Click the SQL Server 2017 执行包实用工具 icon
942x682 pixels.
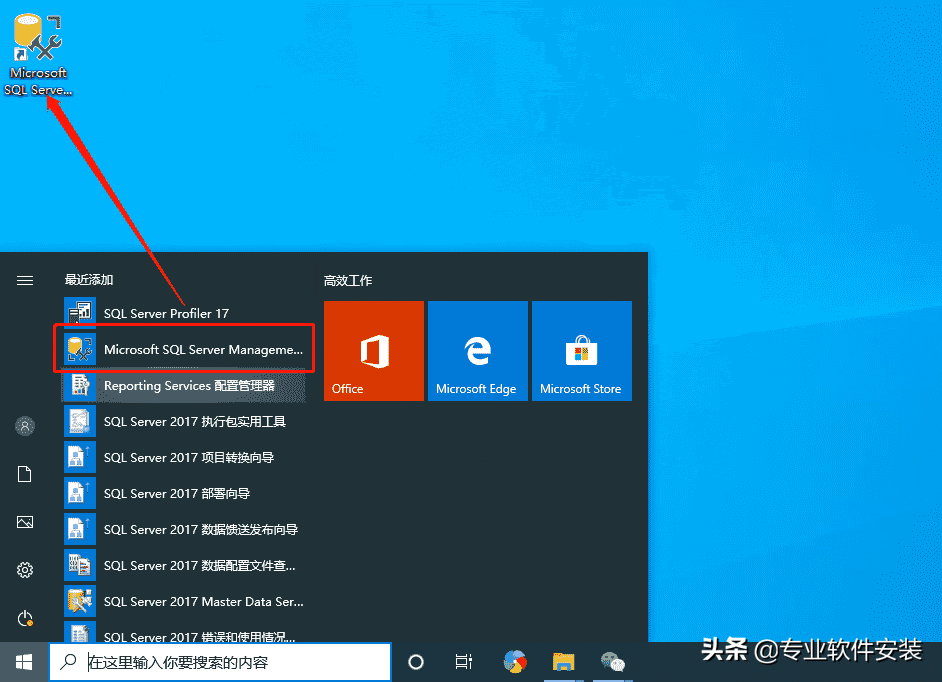80,421
